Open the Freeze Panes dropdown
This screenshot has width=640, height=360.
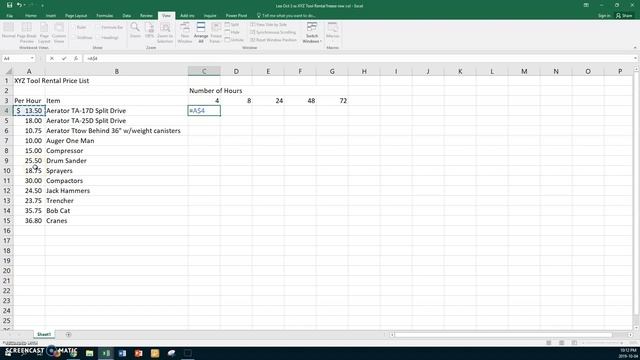[216, 33]
